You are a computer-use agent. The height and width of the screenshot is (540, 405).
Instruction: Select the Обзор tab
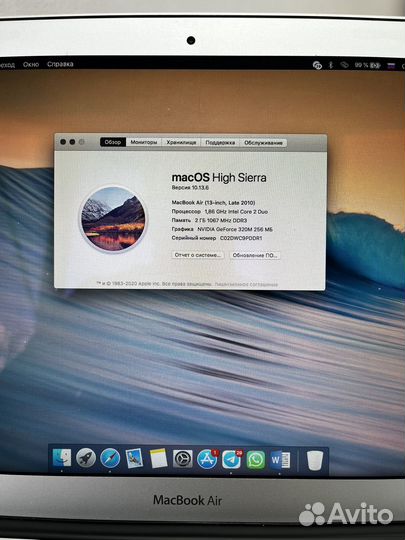(x=113, y=142)
